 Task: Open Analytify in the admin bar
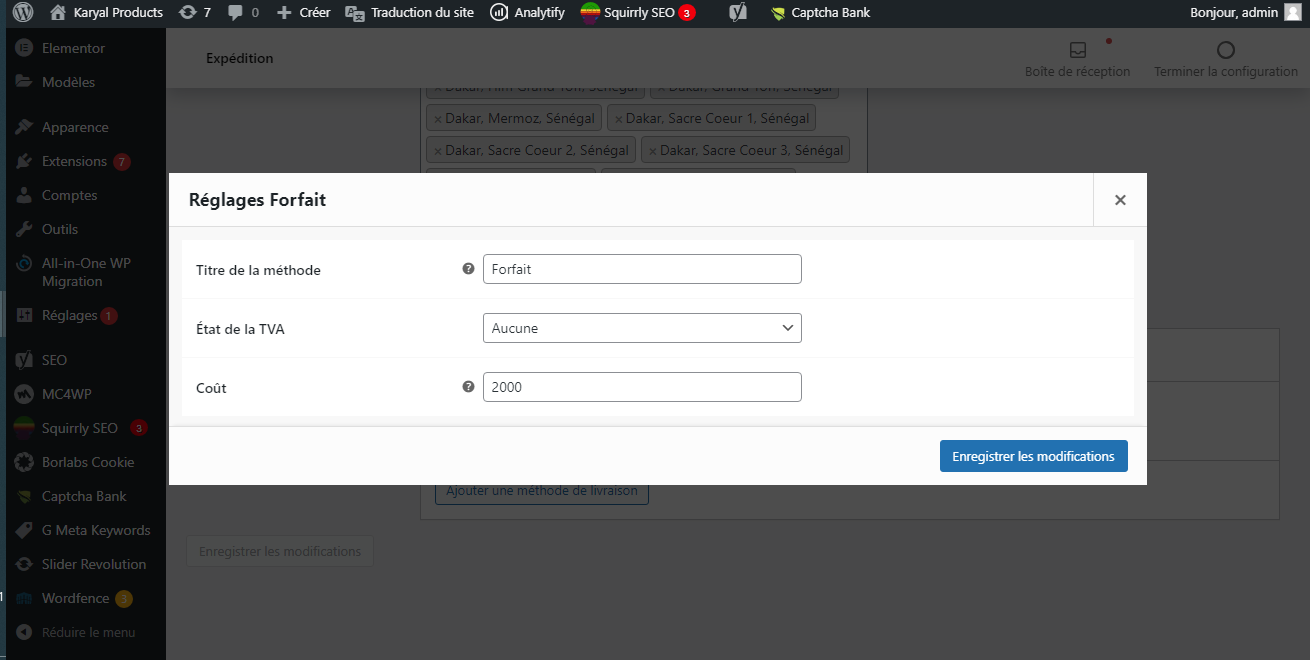[527, 13]
